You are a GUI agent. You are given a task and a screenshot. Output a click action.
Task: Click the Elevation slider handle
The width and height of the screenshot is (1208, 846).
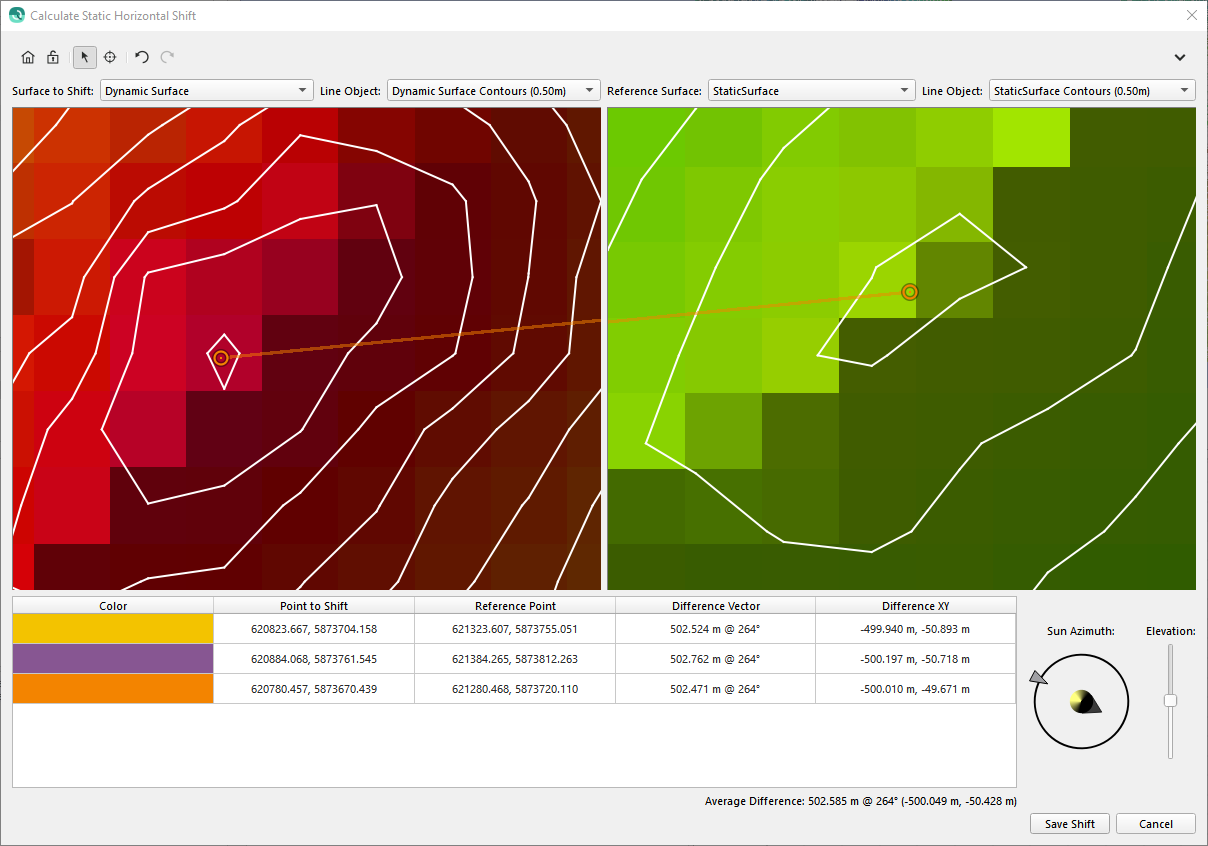1170,700
